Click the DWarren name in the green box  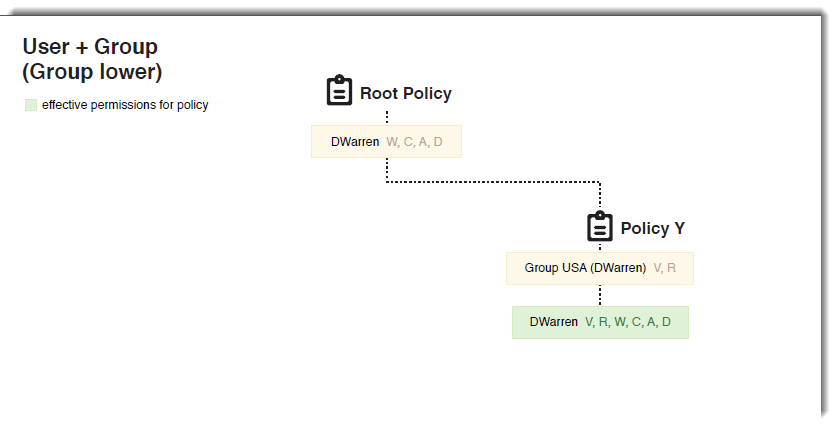554,322
